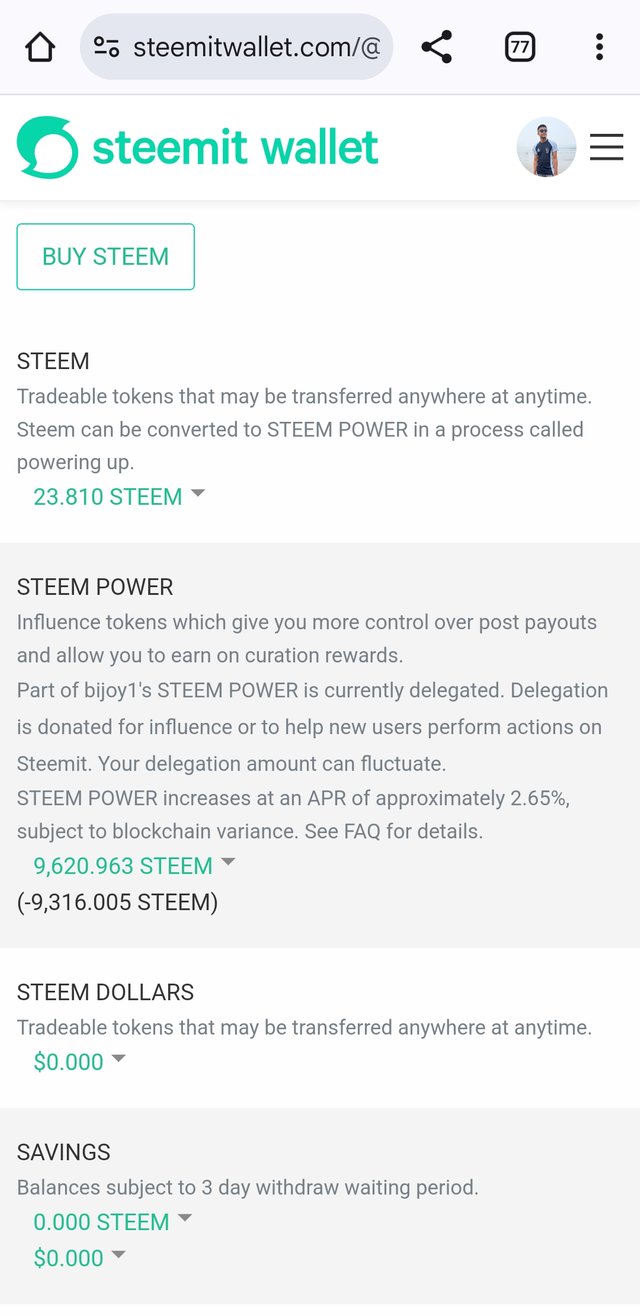This screenshot has width=640, height=1316.
Task: Click the Steemit speech-bubble logo icon
Action: (47, 148)
